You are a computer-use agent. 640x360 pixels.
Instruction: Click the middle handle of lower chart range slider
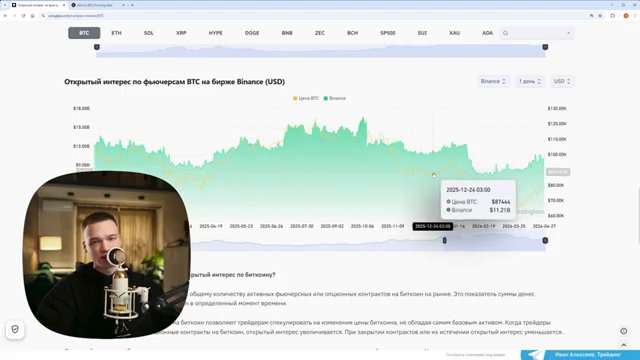pos(444,240)
